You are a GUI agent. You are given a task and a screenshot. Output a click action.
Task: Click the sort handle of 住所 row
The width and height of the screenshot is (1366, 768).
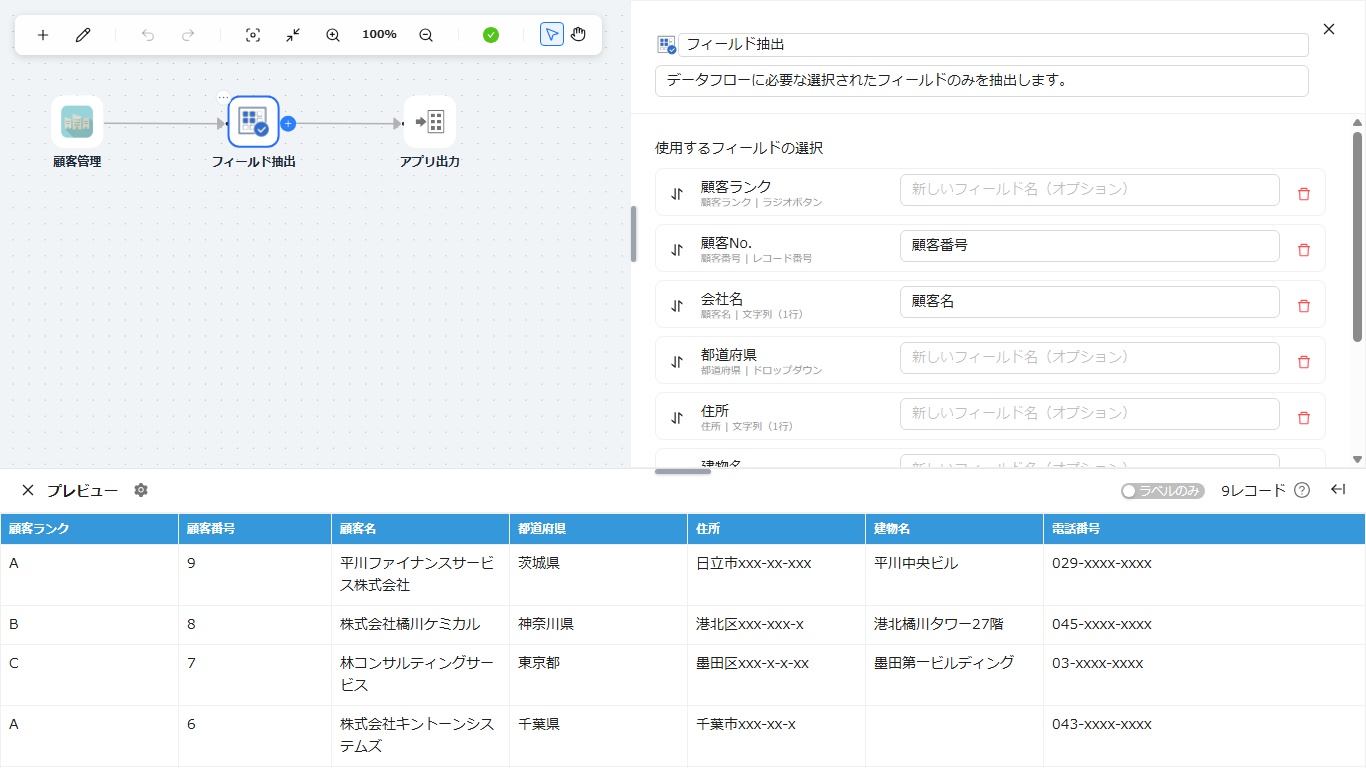click(677, 418)
